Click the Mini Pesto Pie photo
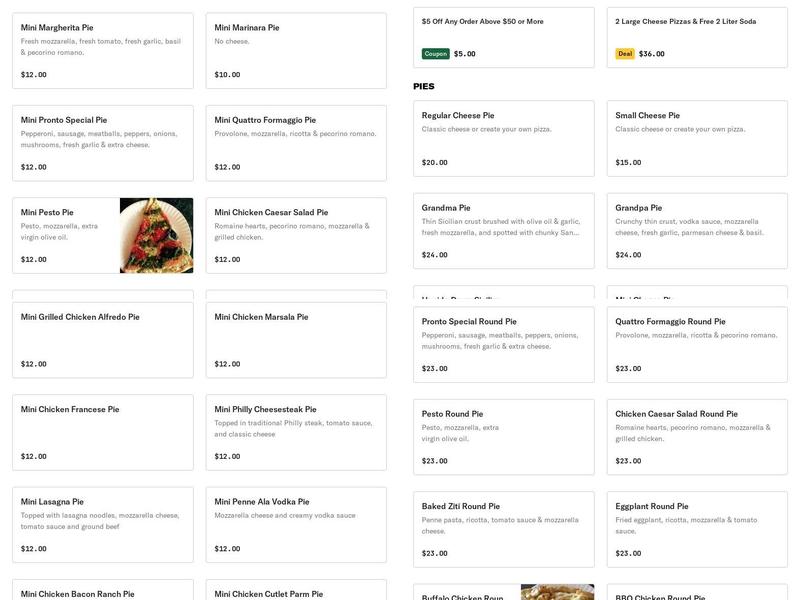This screenshot has width=800, height=600. (156, 235)
